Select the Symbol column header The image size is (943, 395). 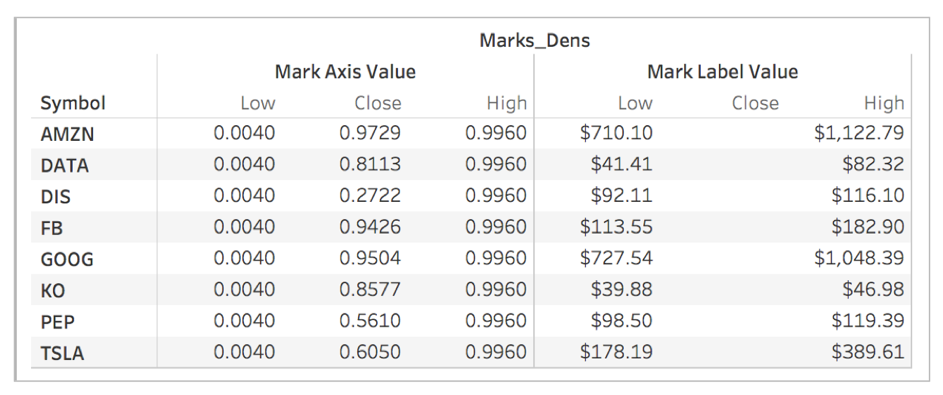point(72,103)
